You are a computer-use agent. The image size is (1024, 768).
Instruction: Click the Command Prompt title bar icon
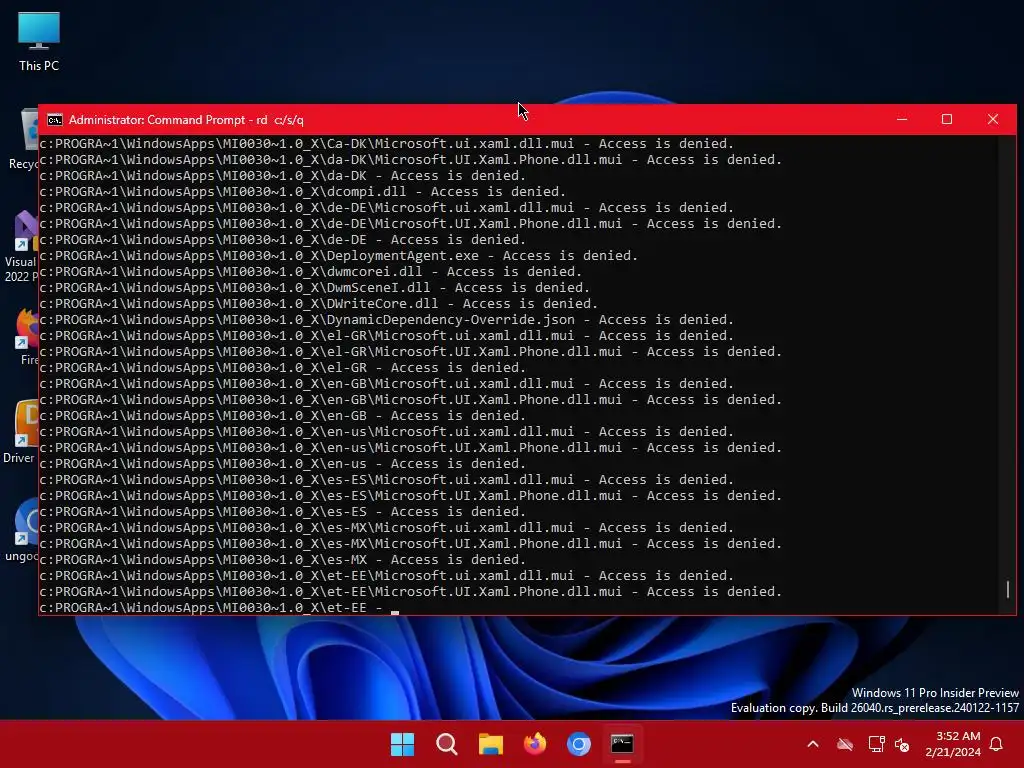point(55,120)
